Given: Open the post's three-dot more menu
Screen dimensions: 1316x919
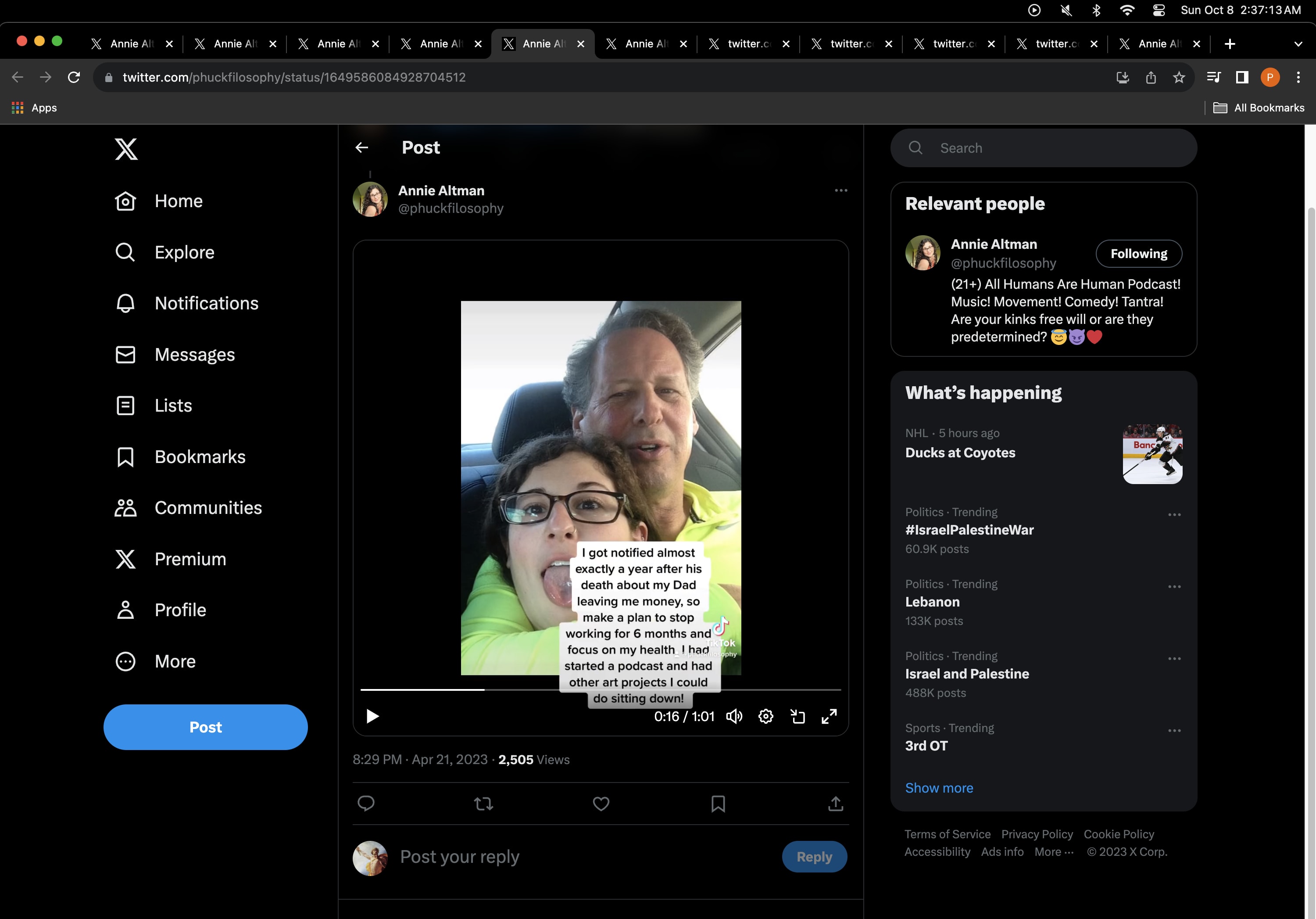Looking at the screenshot, I should 840,190.
